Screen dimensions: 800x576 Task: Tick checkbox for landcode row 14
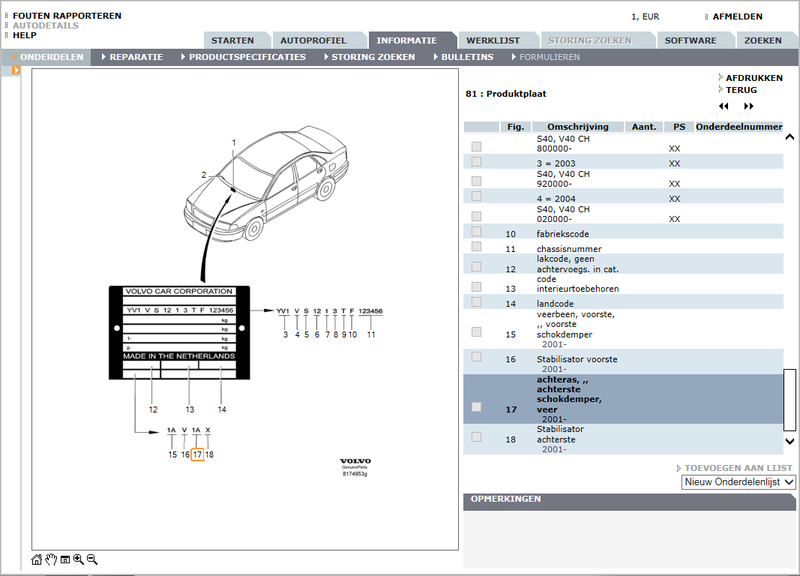[477, 302]
